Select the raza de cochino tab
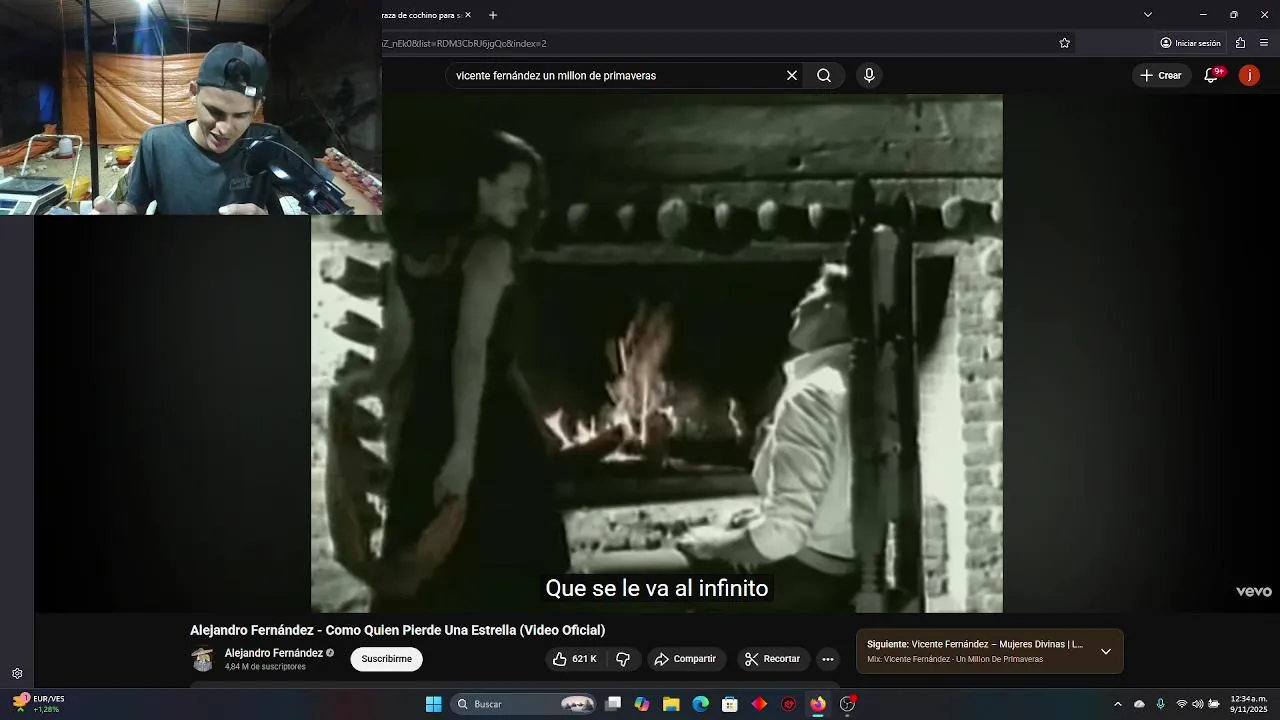This screenshot has height=720, width=1280. coord(420,15)
